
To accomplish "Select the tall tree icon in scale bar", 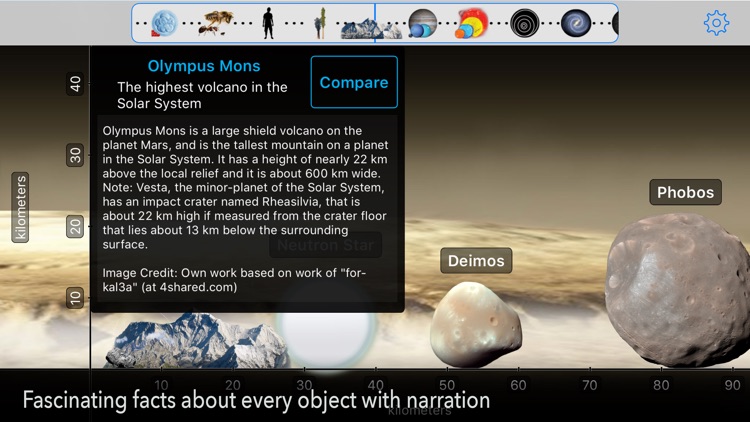I will [x=320, y=23].
